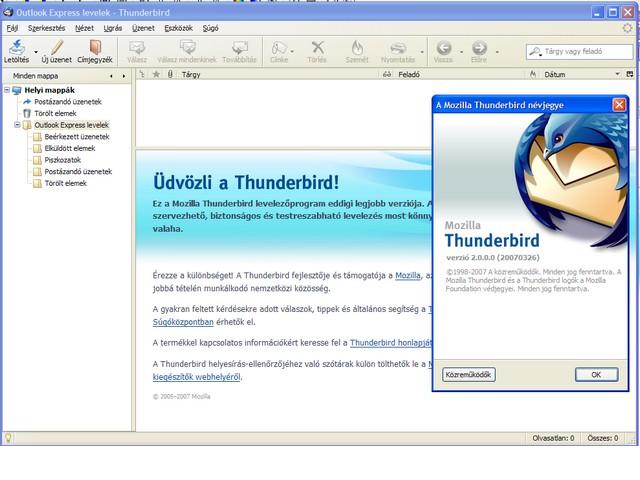This screenshot has width=640, height=480.
Task: Open the Nyomtatás dropdown arrow
Action: click(x=422, y=52)
